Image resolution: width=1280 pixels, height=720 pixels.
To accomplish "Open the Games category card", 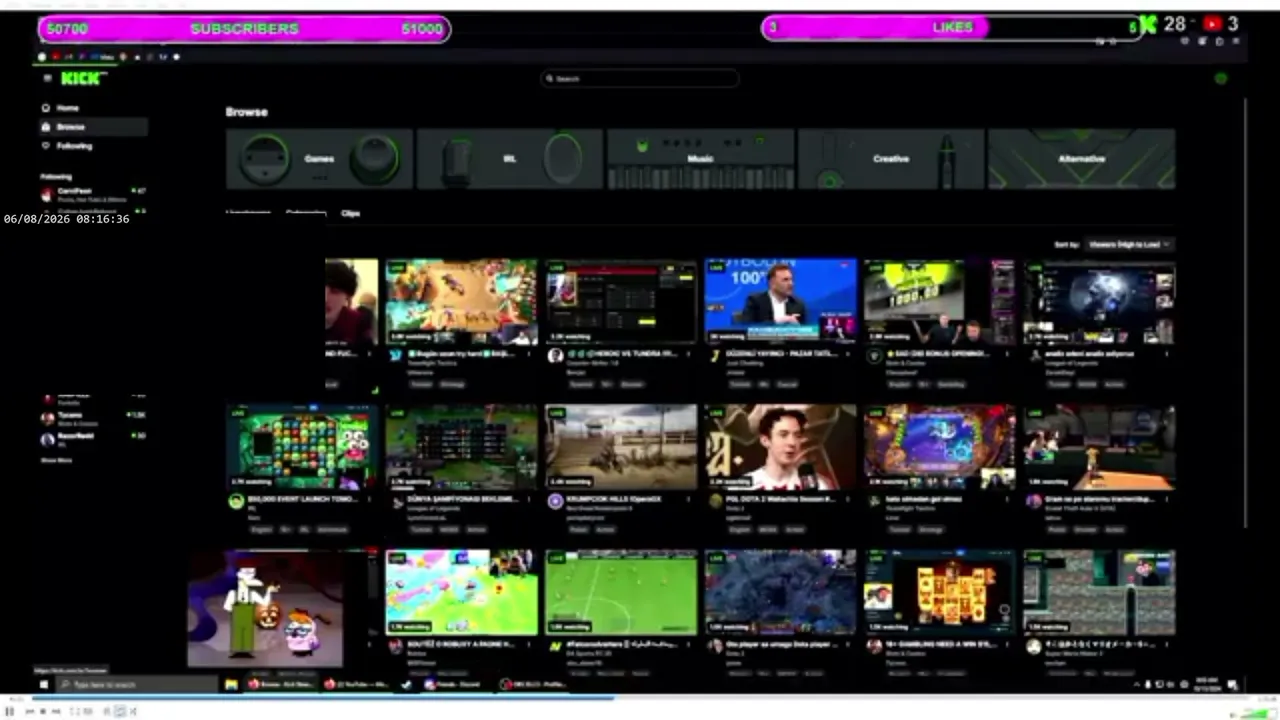I will click(319, 158).
